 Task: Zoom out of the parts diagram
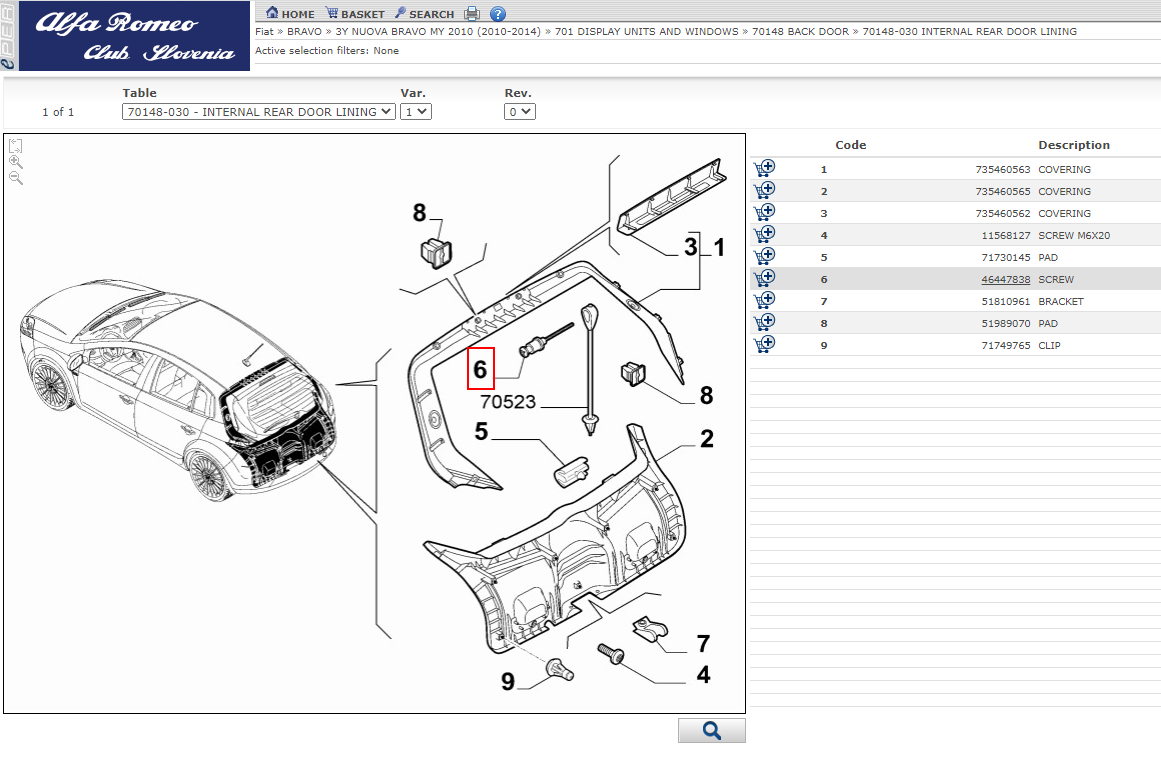(x=15, y=177)
